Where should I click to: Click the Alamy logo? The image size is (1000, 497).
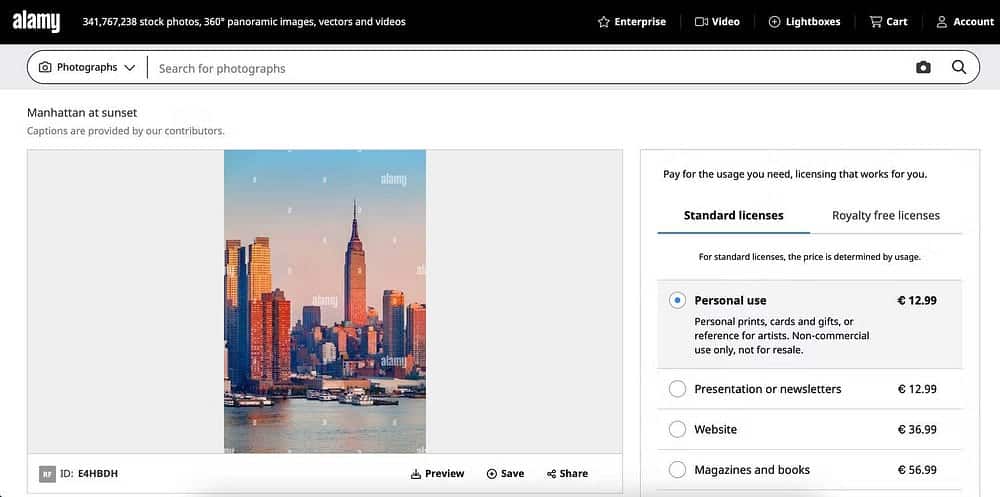click(x=36, y=21)
